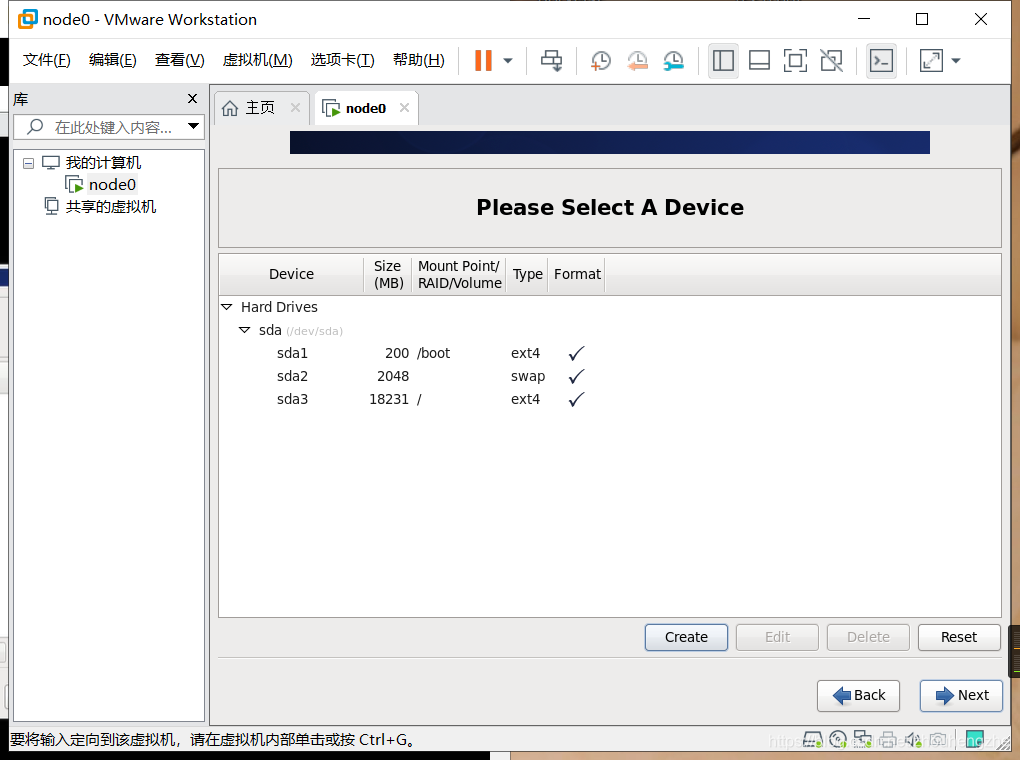Screen dimensions: 1020x760
Task: Click the Device column header
Action: pos(291,275)
